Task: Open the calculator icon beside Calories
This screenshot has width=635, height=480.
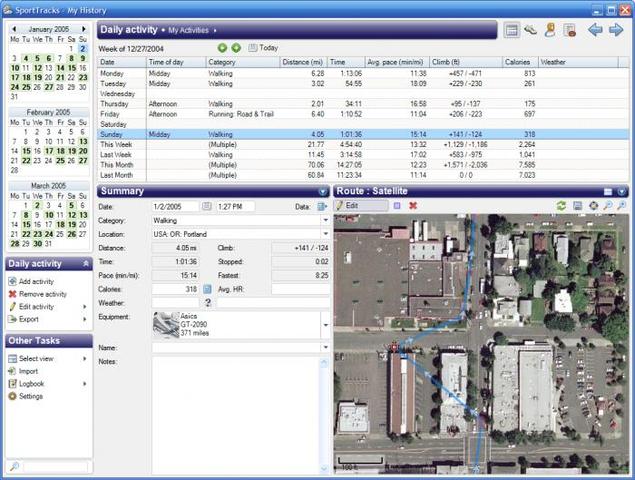Action: (207, 289)
